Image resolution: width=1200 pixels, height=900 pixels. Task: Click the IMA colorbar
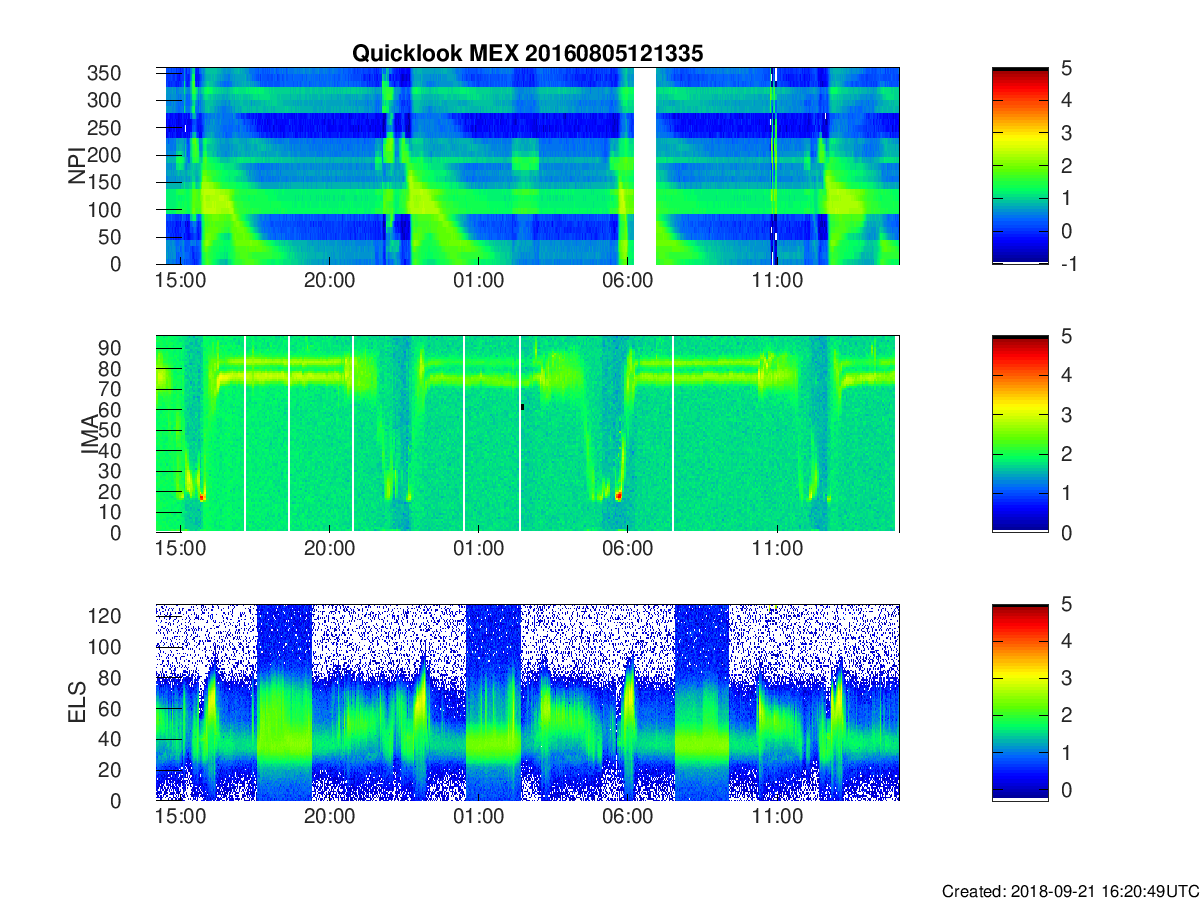click(1020, 434)
